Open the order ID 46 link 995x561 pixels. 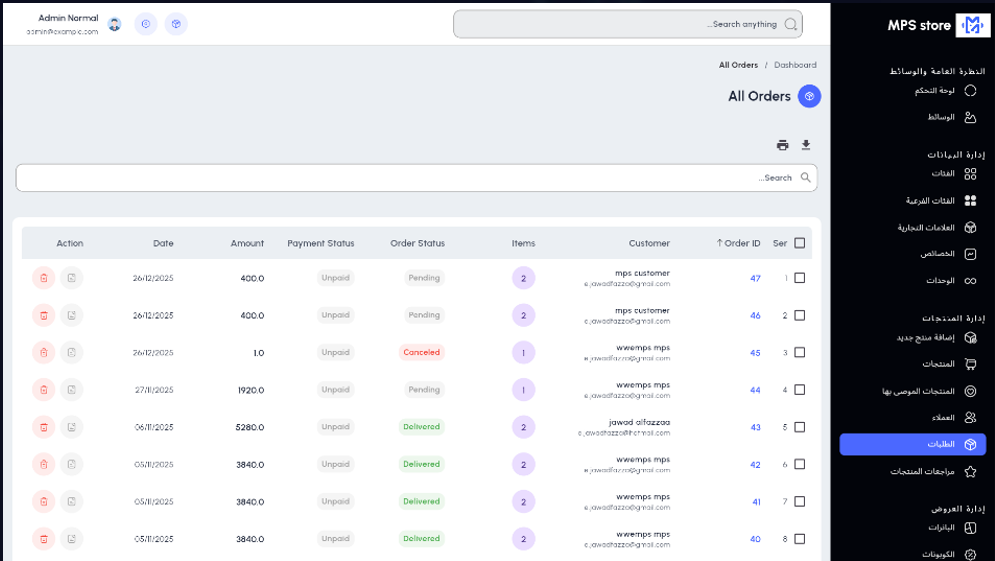[x=755, y=315]
